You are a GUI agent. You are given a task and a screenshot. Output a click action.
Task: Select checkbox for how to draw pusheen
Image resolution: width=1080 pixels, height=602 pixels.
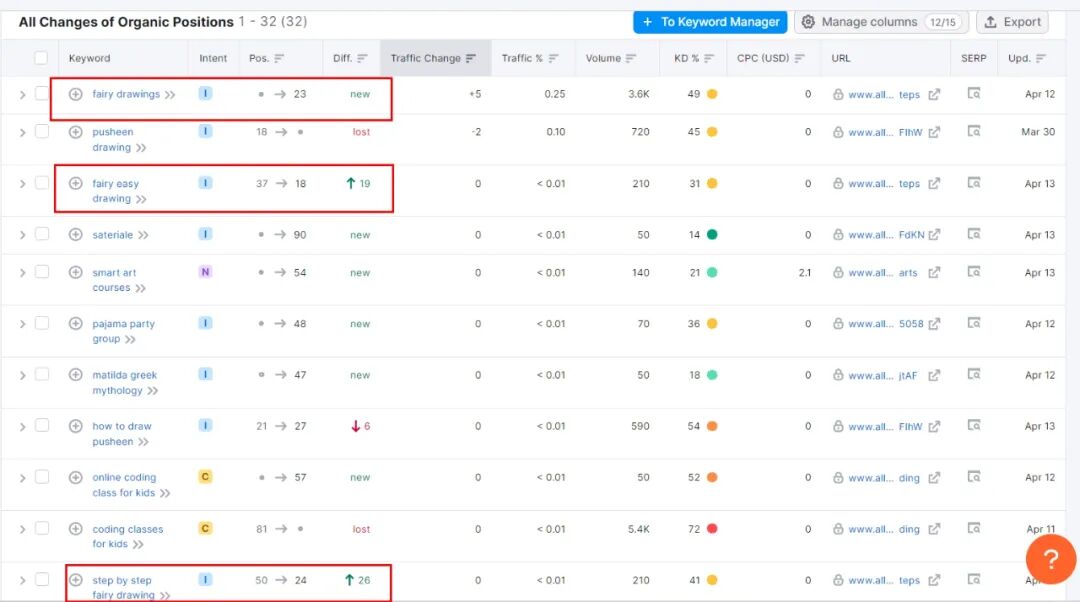(x=42, y=425)
